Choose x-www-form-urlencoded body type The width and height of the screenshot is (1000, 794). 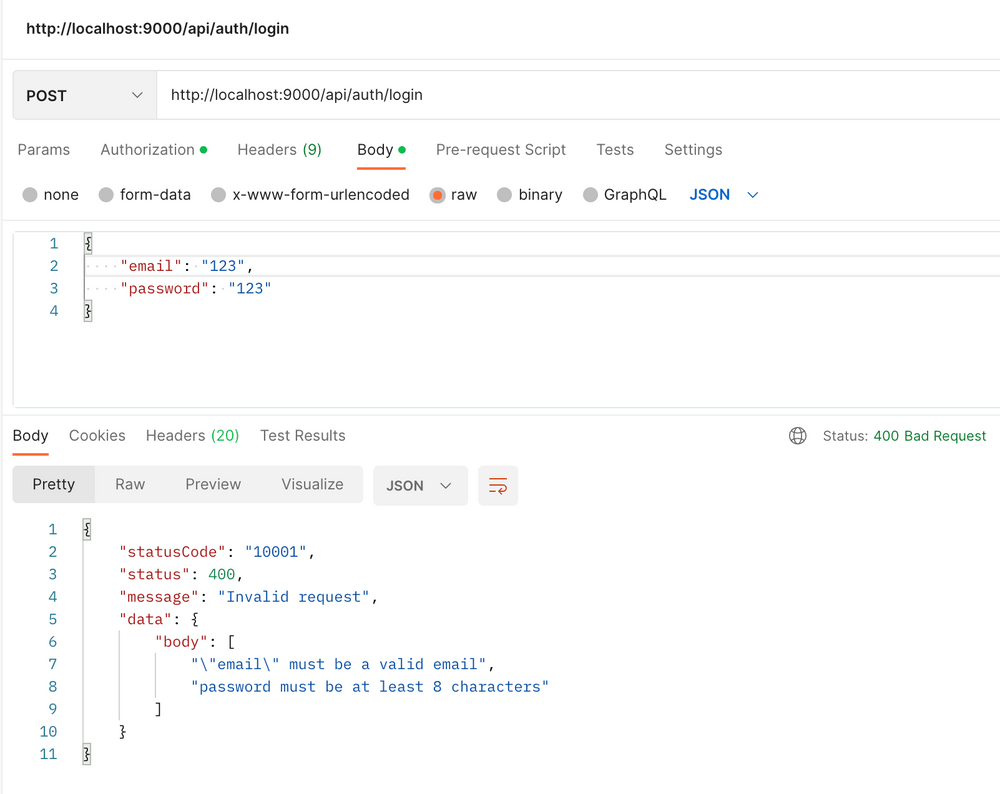coord(218,195)
